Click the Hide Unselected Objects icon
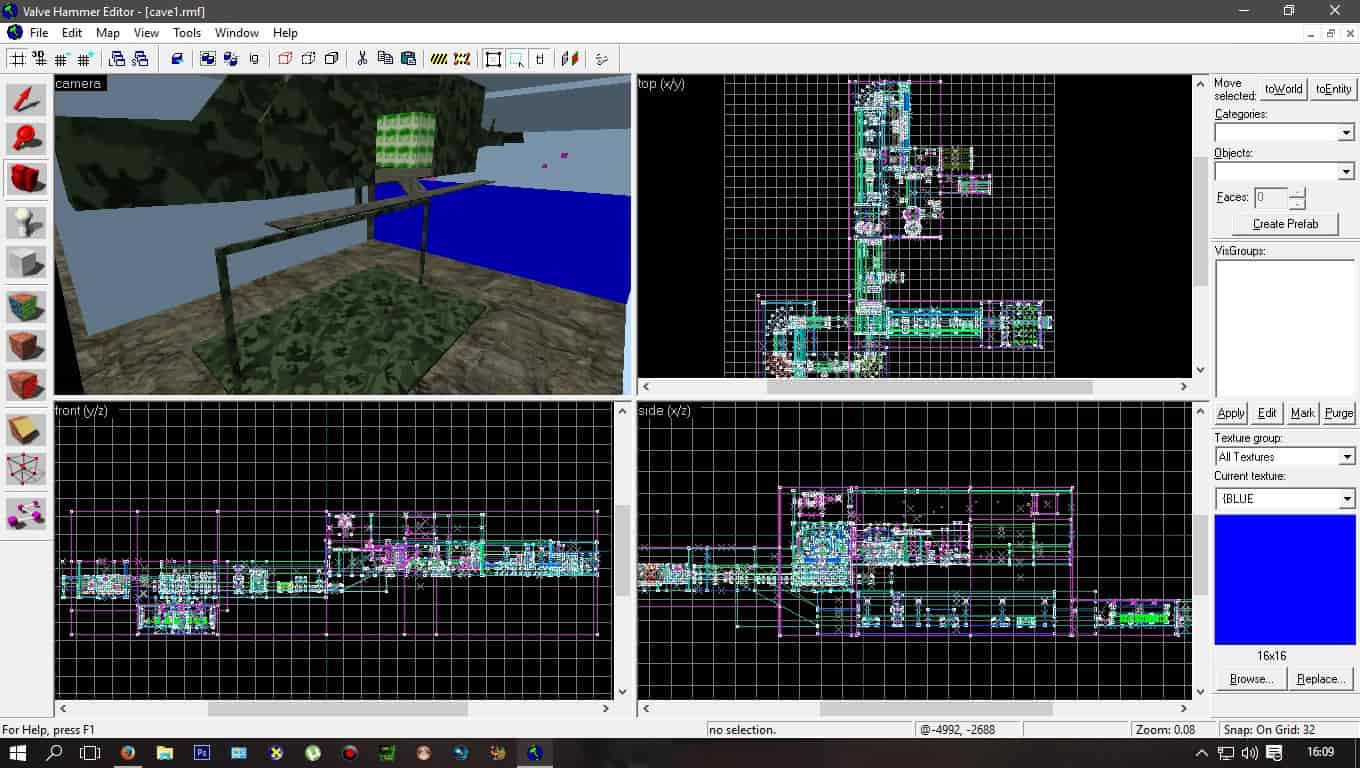 click(x=308, y=59)
